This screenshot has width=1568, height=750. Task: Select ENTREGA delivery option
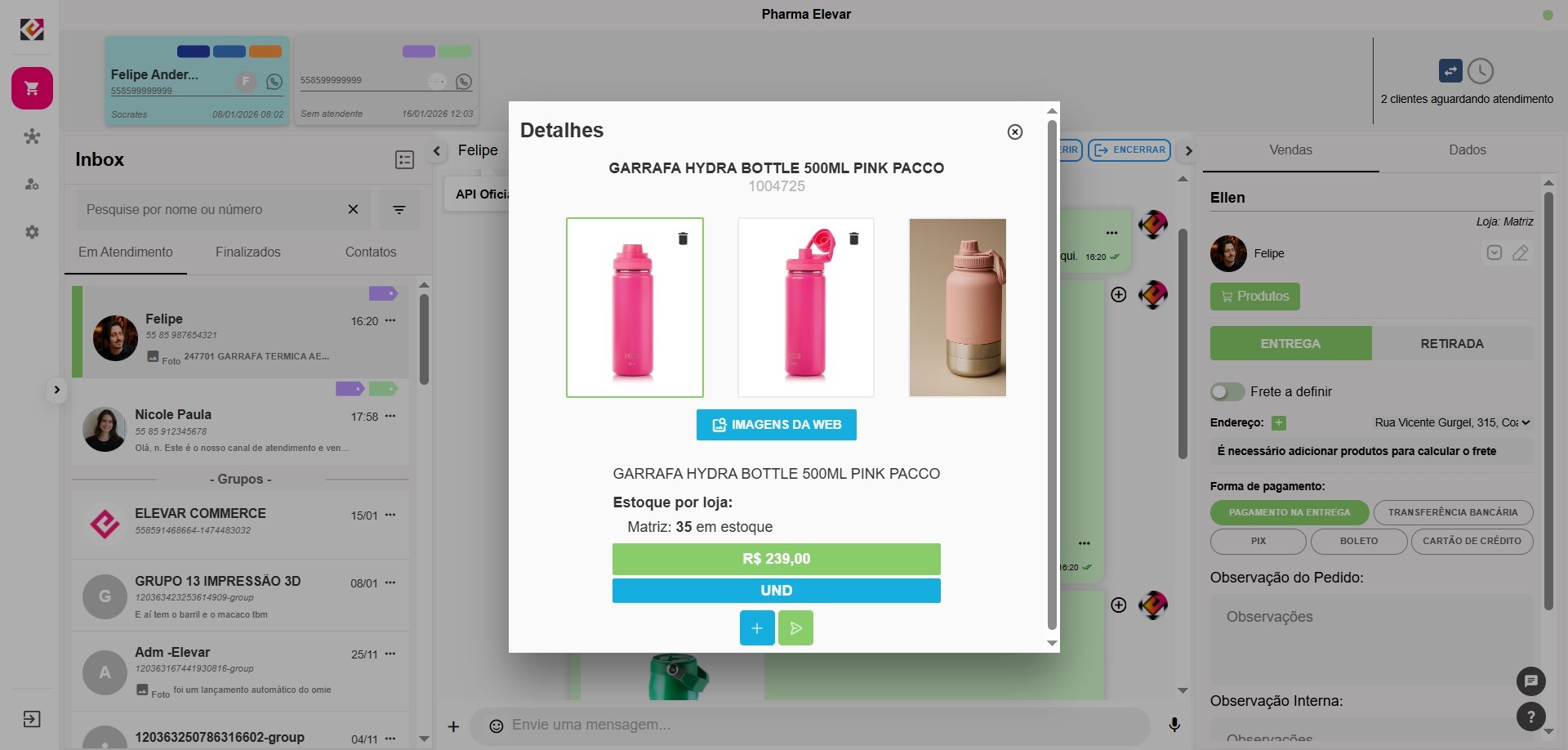pos(1290,343)
